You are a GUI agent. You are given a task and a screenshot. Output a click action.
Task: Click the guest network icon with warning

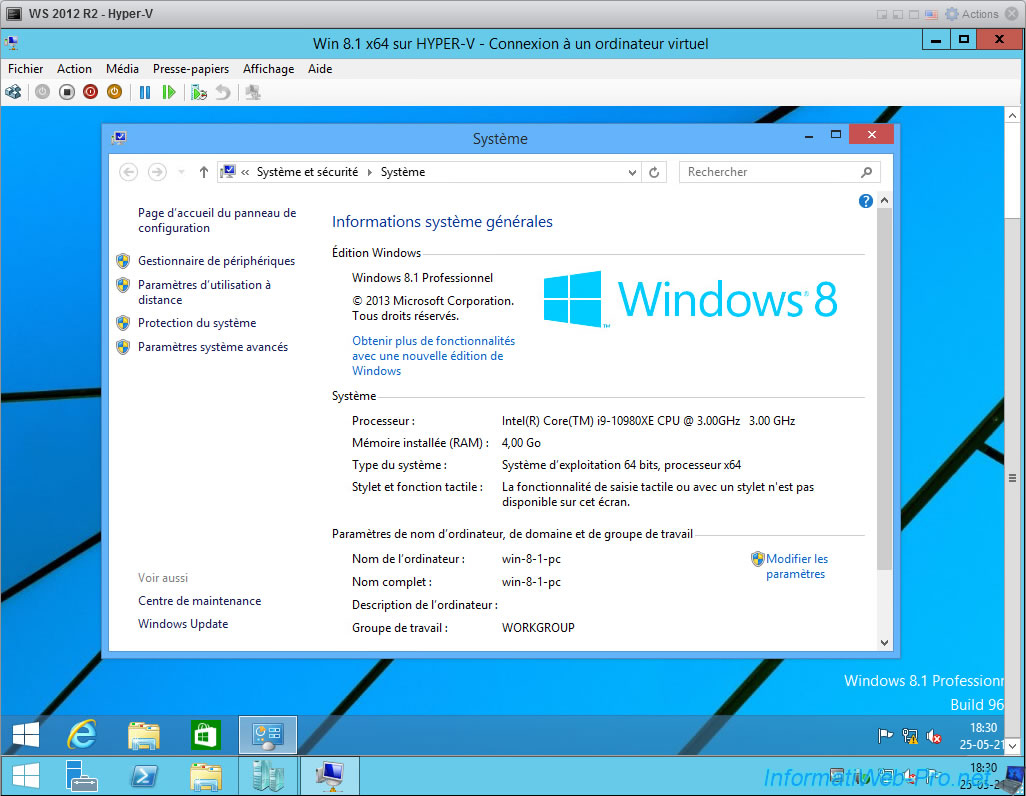pyautogui.click(x=910, y=736)
